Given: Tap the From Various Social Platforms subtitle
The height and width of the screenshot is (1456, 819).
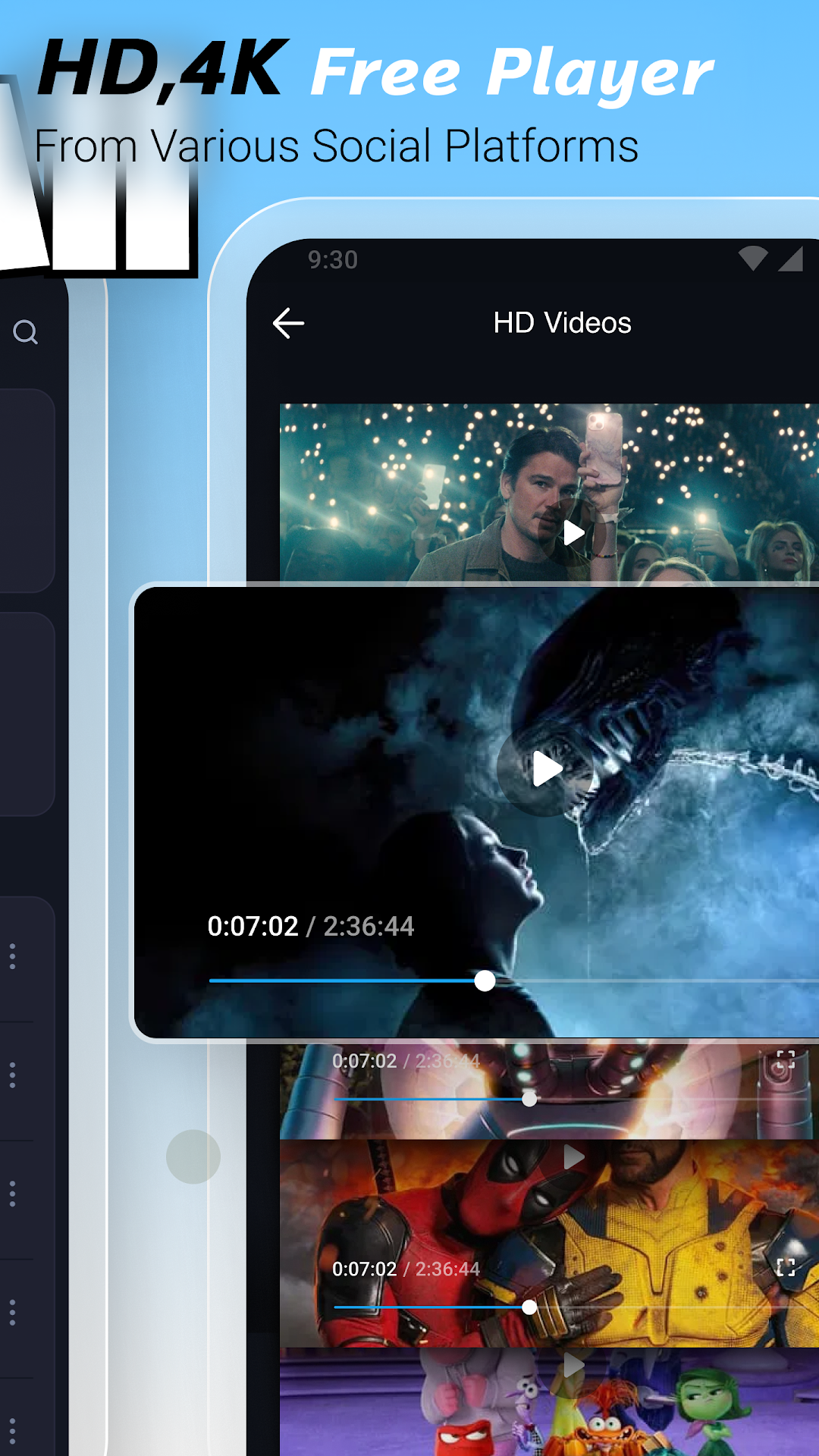Looking at the screenshot, I should [337, 146].
